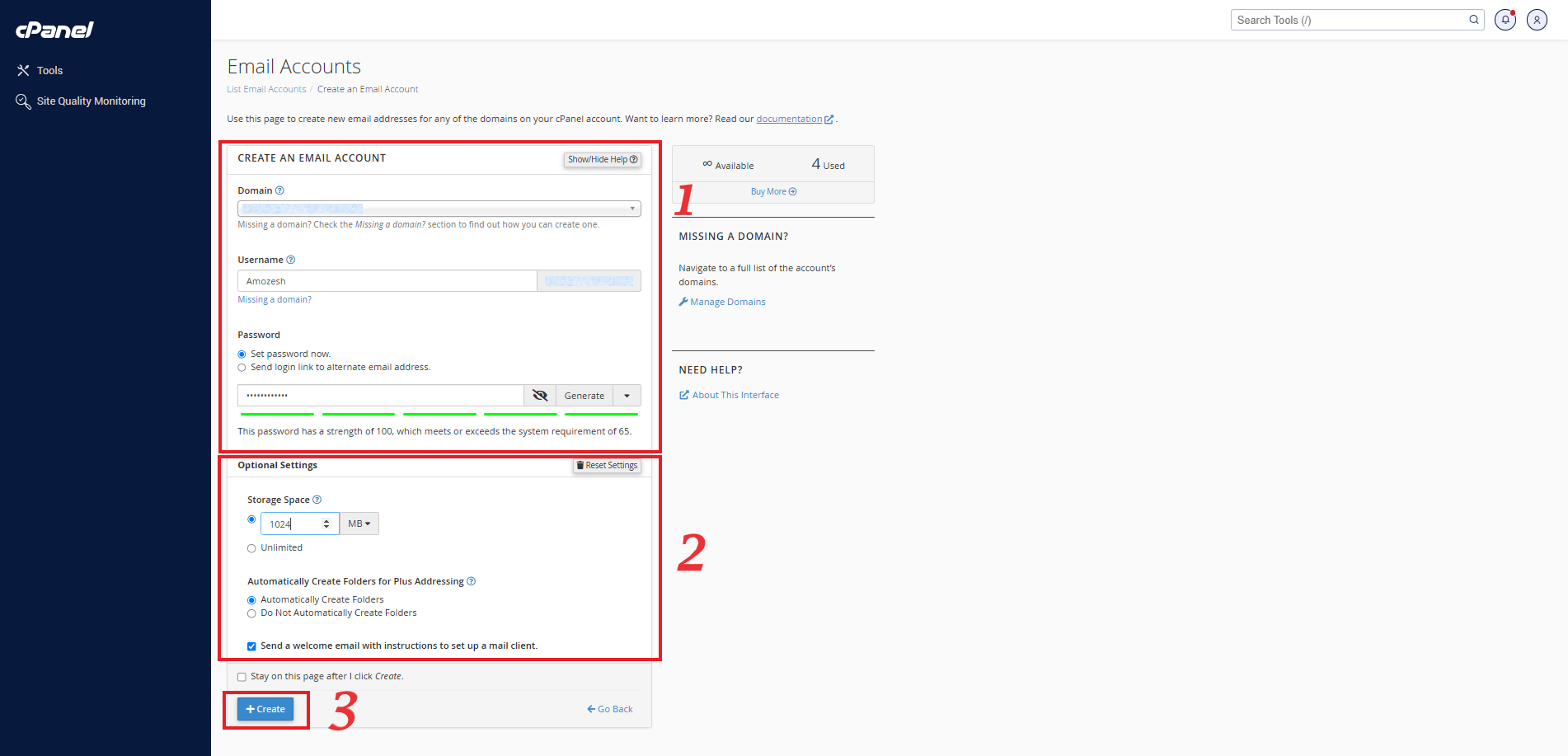Click inside the Username input field
Viewport: 1568px width, 756px height.
click(387, 281)
